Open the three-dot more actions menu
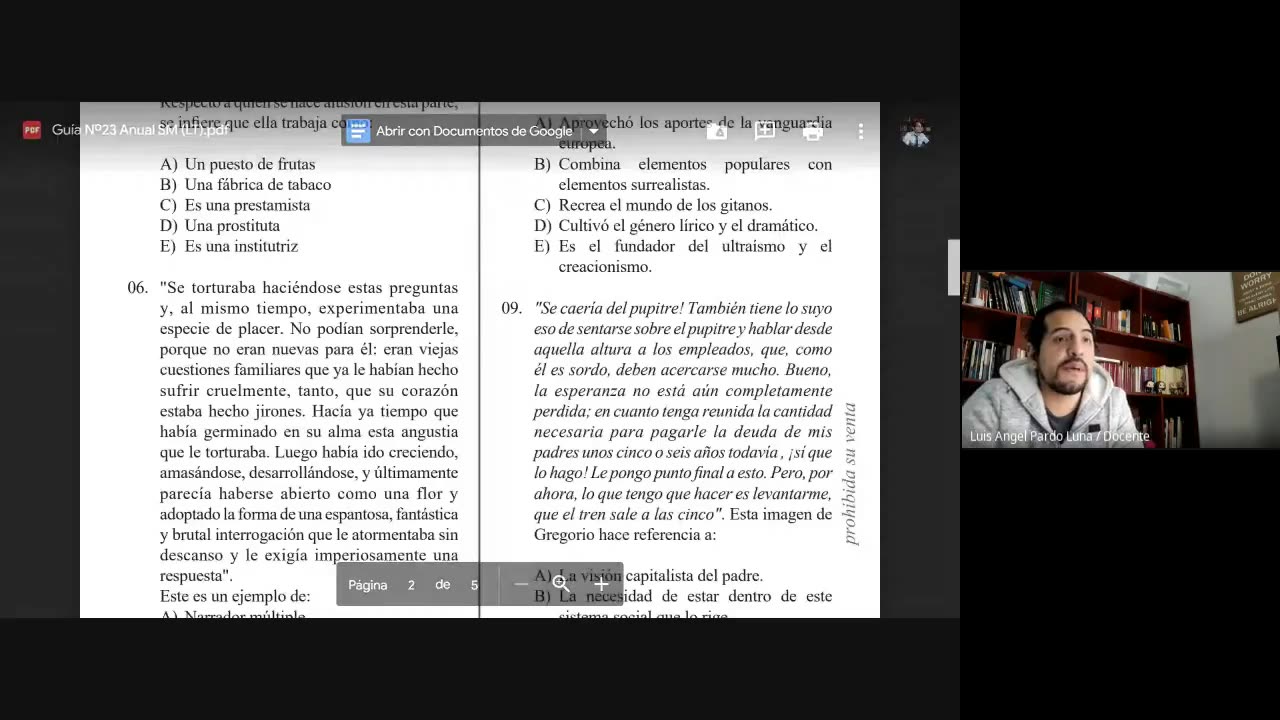This screenshot has height=720, width=1280. point(861,131)
